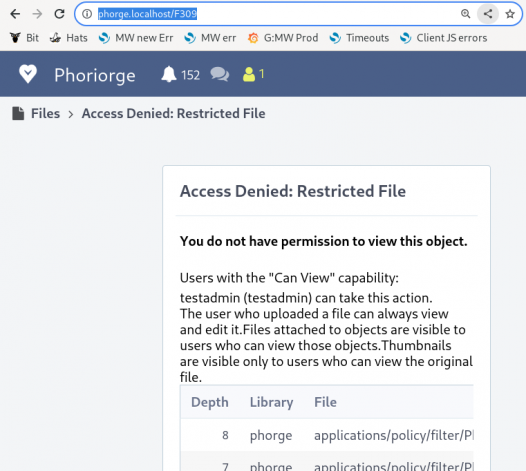Select the Depth column header
This screenshot has width=526, height=471.
(x=210, y=402)
